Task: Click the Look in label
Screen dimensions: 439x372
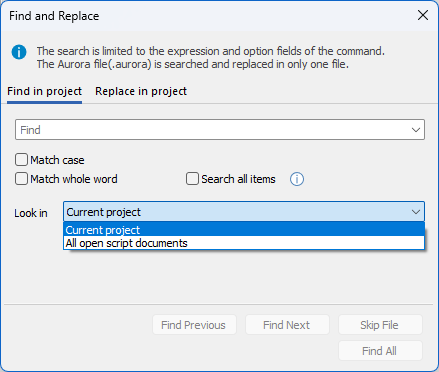Action: point(31,213)
